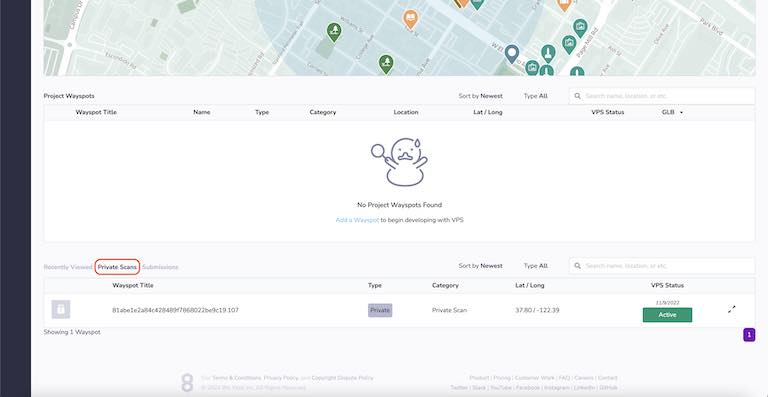Click the private scan placeholder thumbnail icon
768x397 pixels.
click(61, 309)
